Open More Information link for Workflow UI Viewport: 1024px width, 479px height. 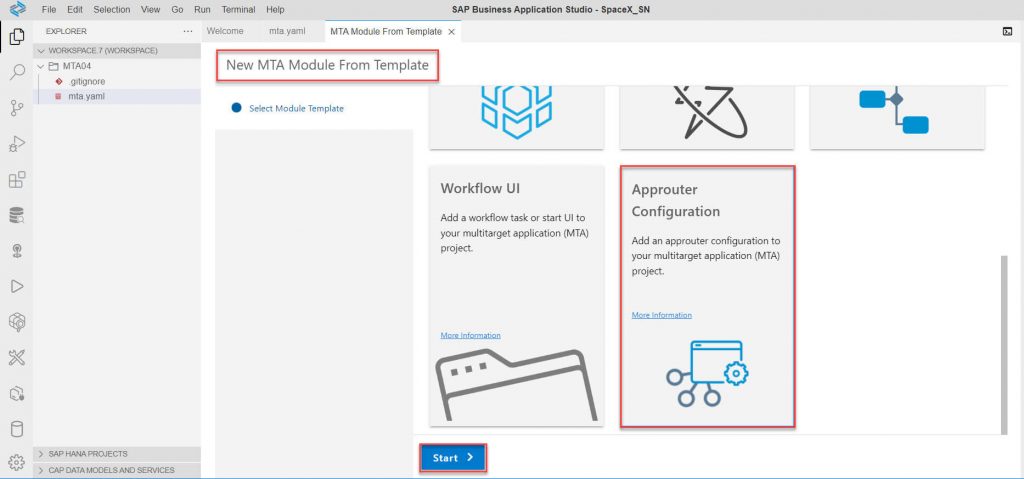click(470, 335)
